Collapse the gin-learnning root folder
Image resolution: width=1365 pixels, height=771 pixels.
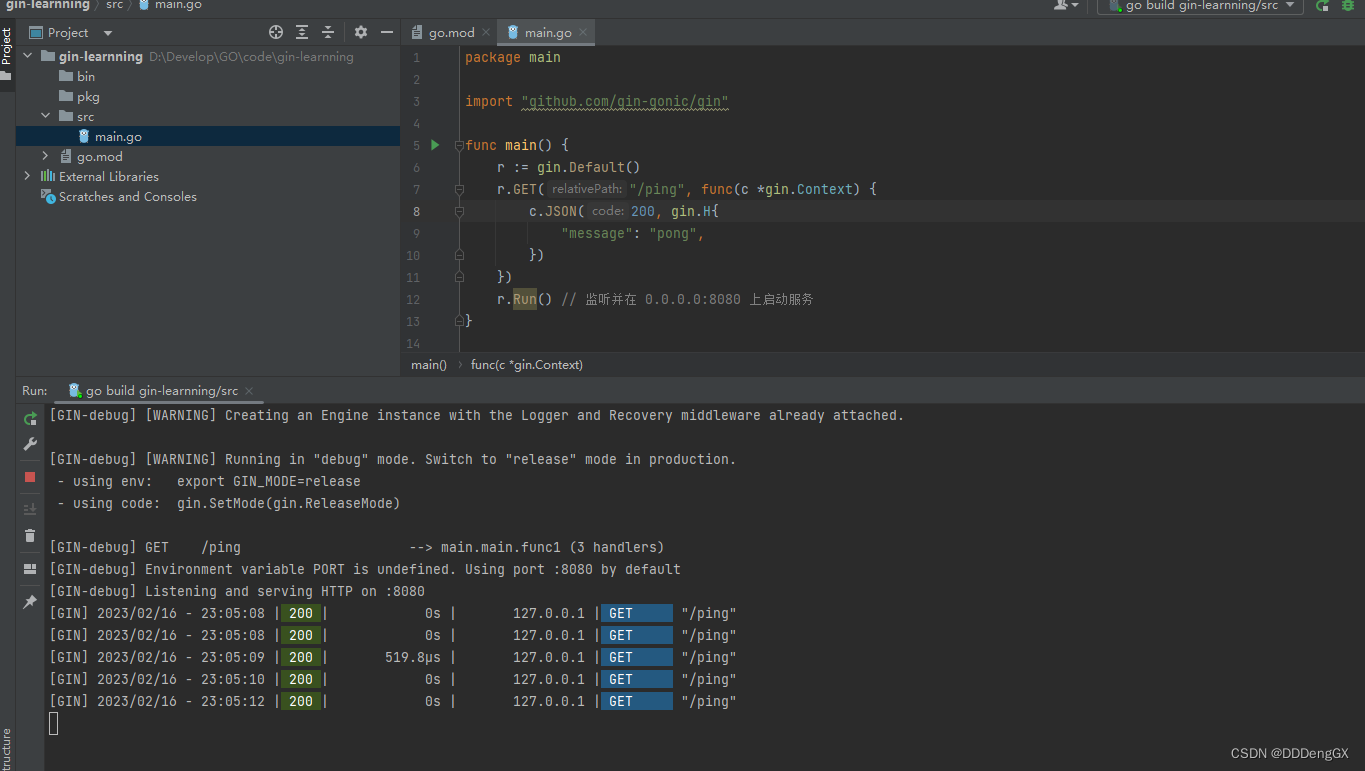(27, 57)
